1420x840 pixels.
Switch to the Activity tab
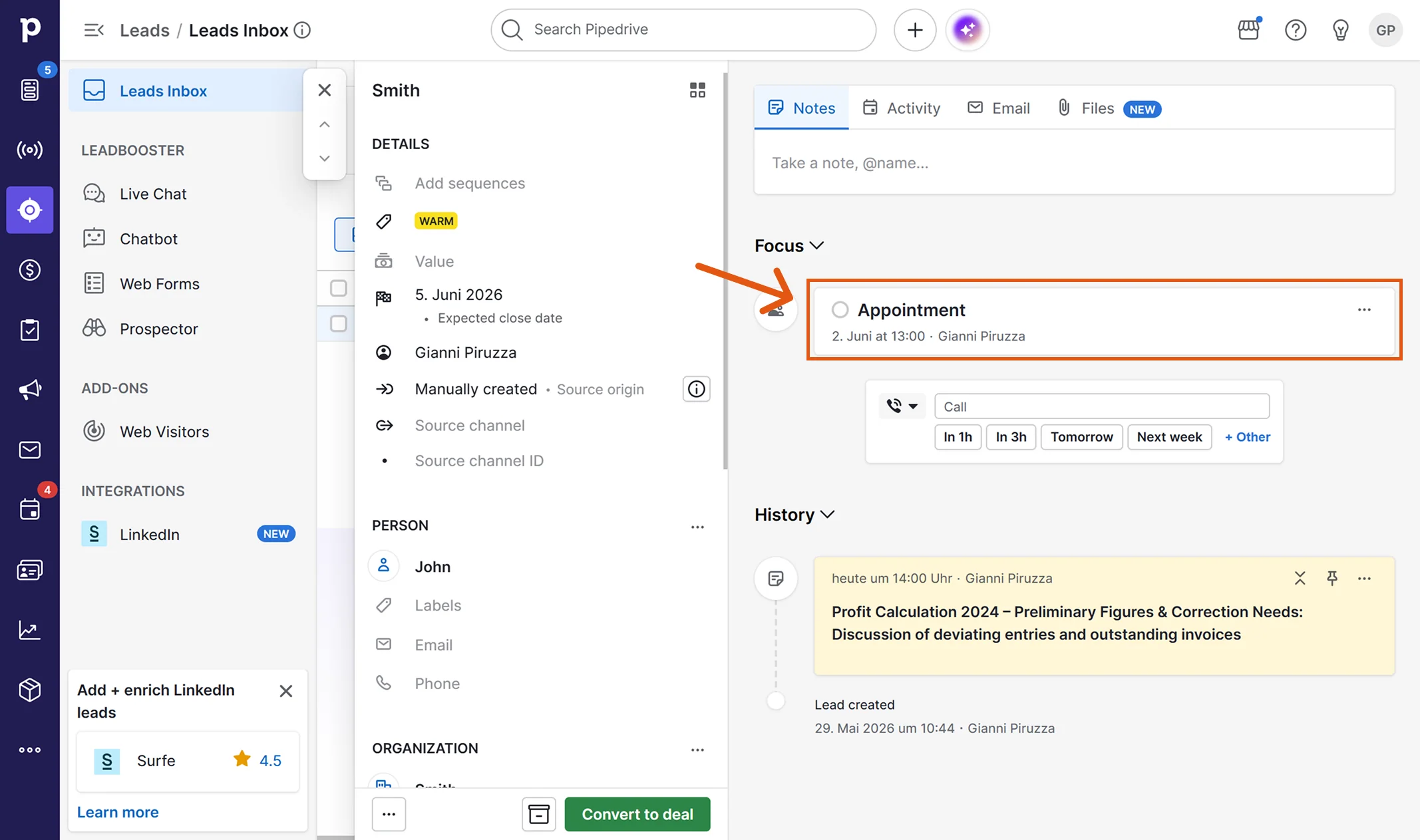coord(901,108)
